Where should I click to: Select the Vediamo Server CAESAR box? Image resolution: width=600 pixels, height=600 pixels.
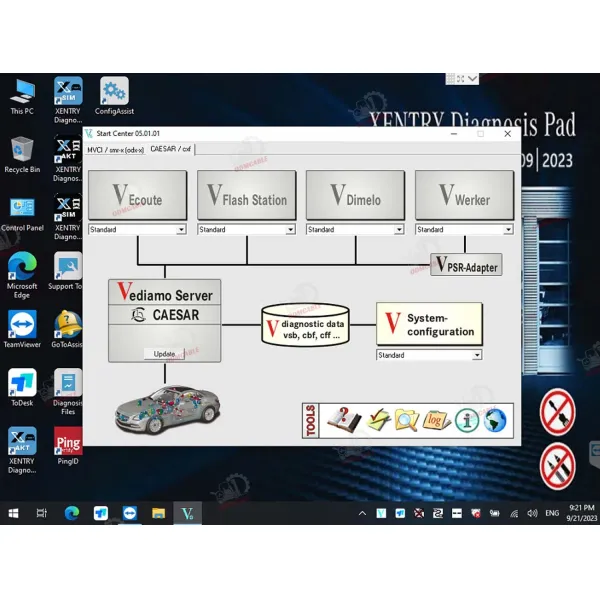pos(165,321)
